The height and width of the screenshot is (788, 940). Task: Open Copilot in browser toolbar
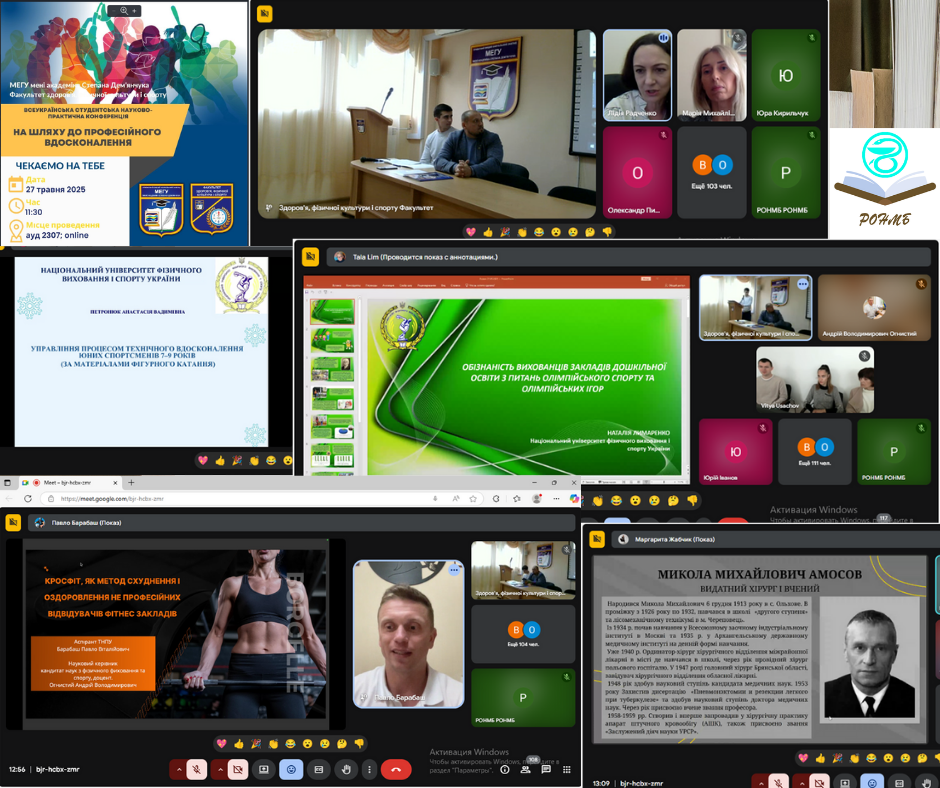[574, 498]
